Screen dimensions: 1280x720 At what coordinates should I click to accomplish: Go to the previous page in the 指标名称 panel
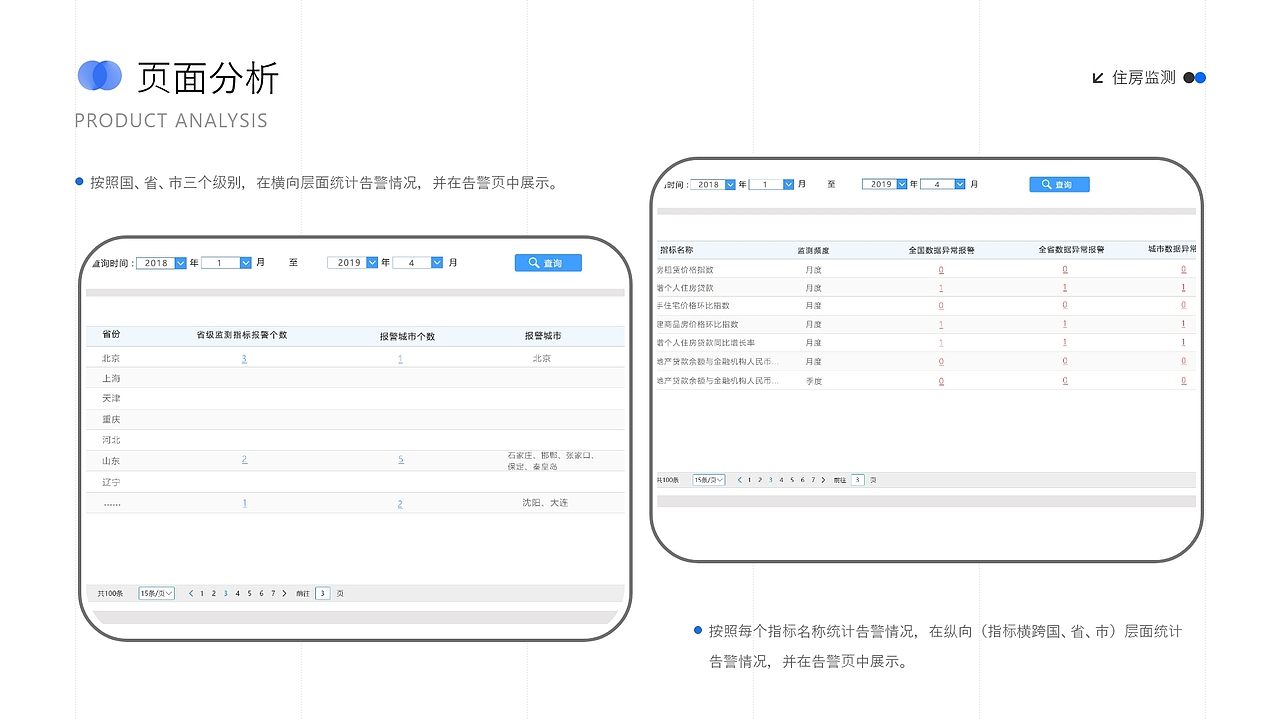click(x=739, y=480)
